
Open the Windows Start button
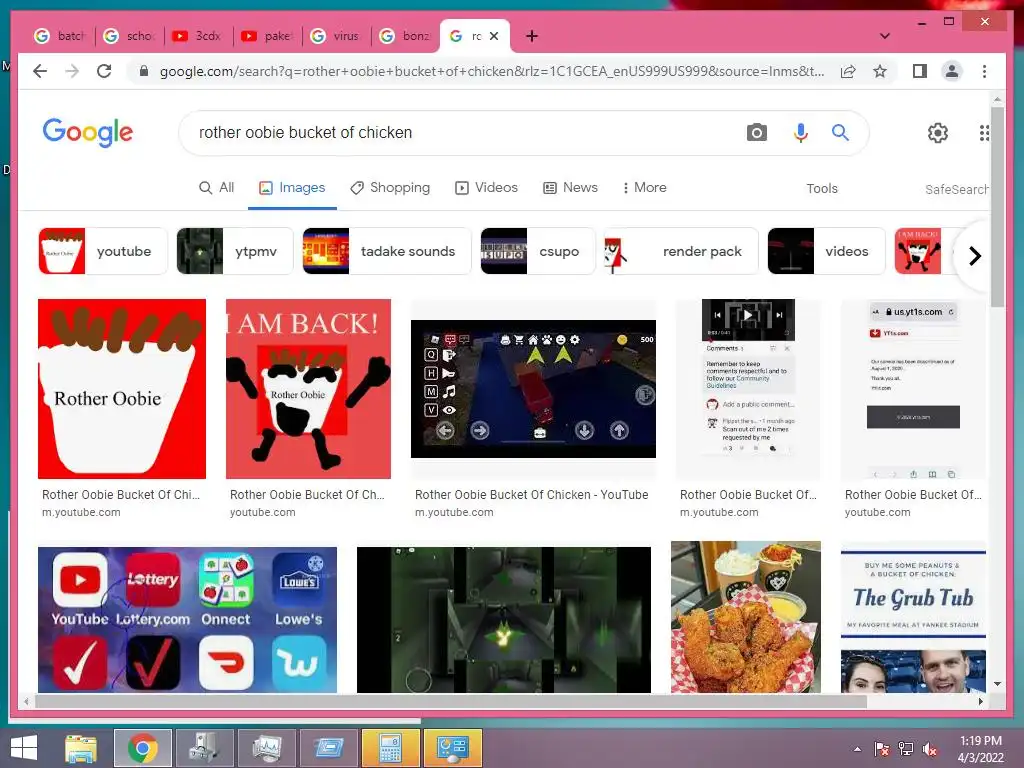point(24,748)
